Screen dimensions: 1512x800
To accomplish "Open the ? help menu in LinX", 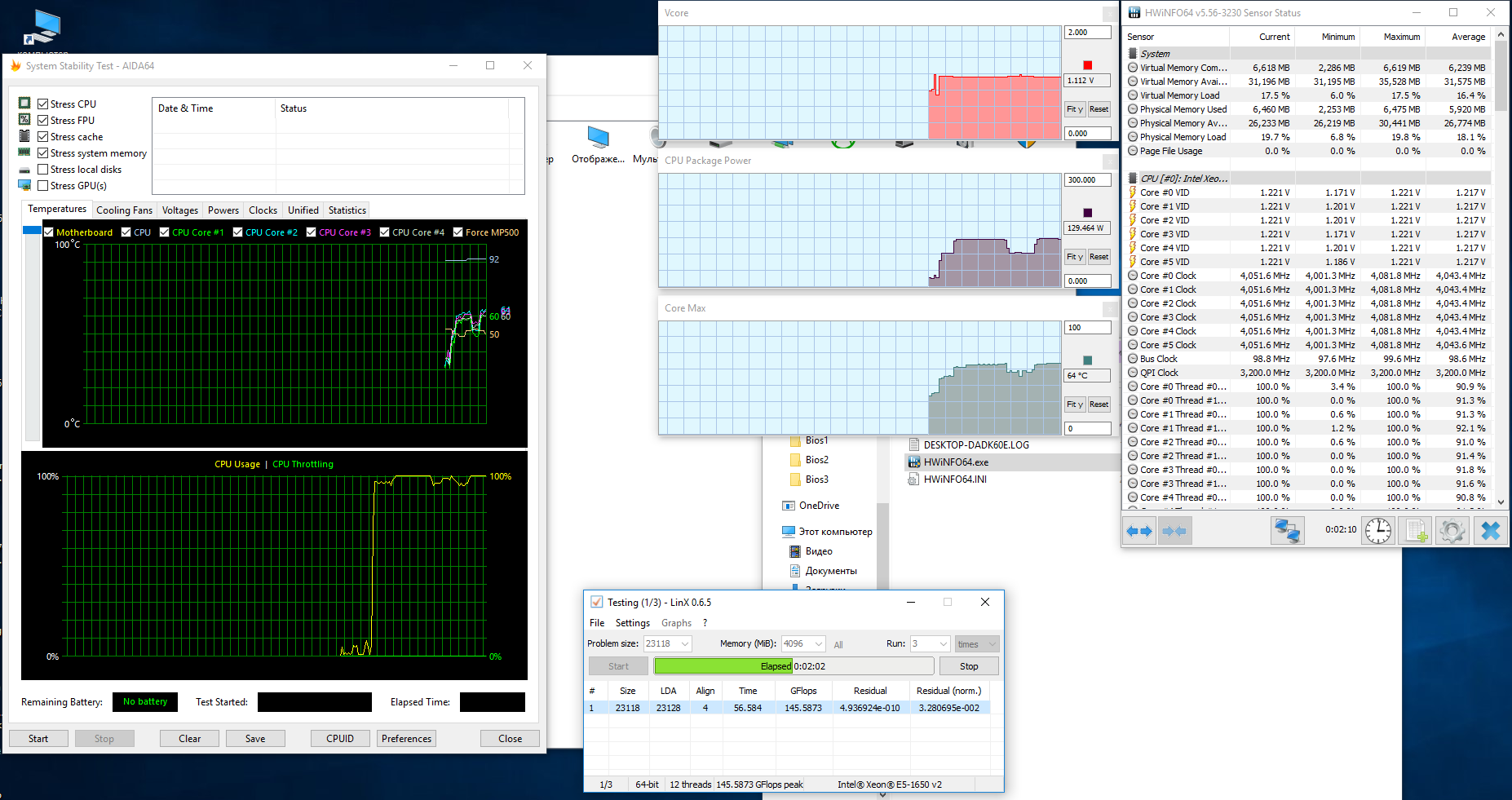I will tap(705, 623).
